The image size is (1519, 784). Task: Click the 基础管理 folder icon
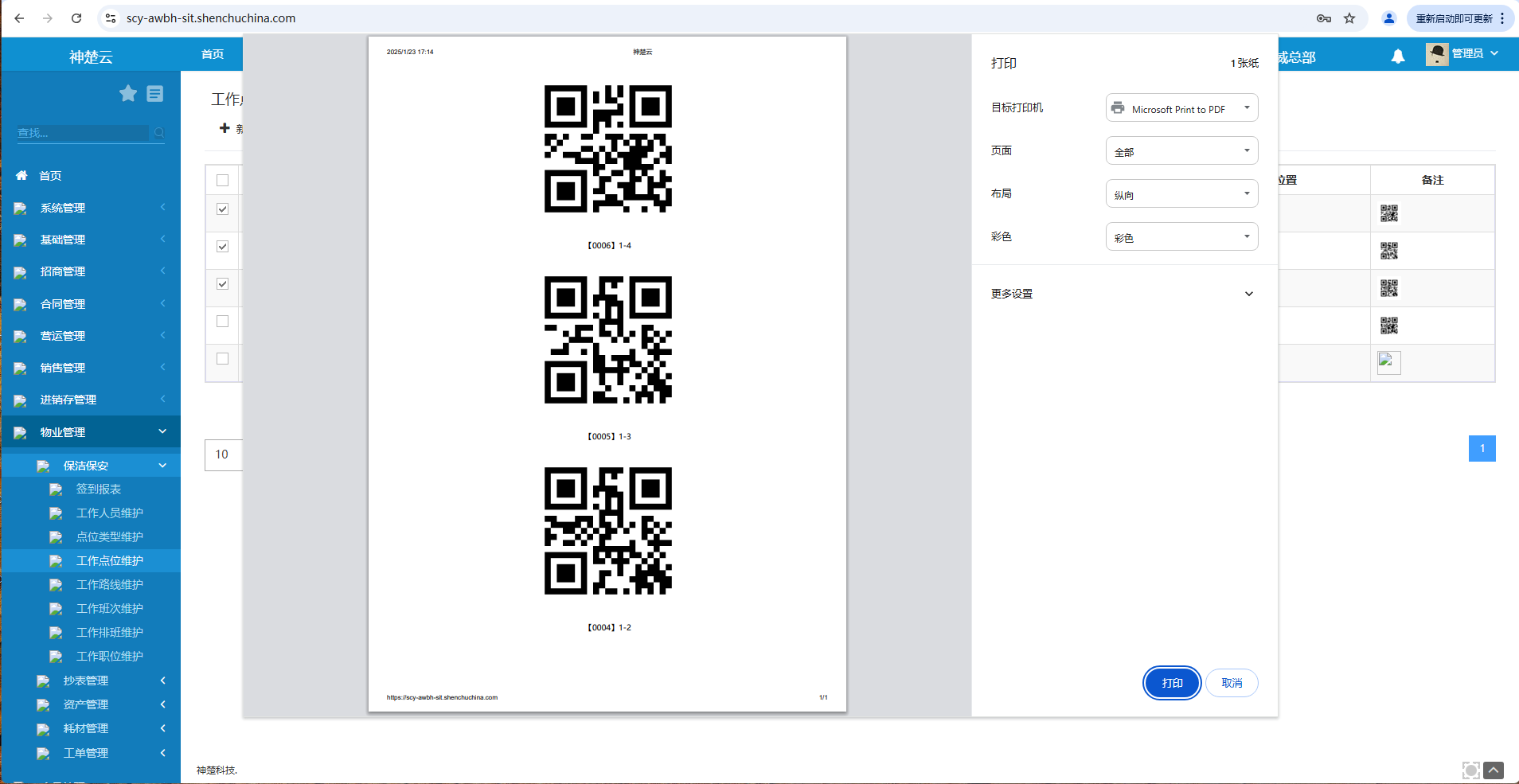point(21,240)
